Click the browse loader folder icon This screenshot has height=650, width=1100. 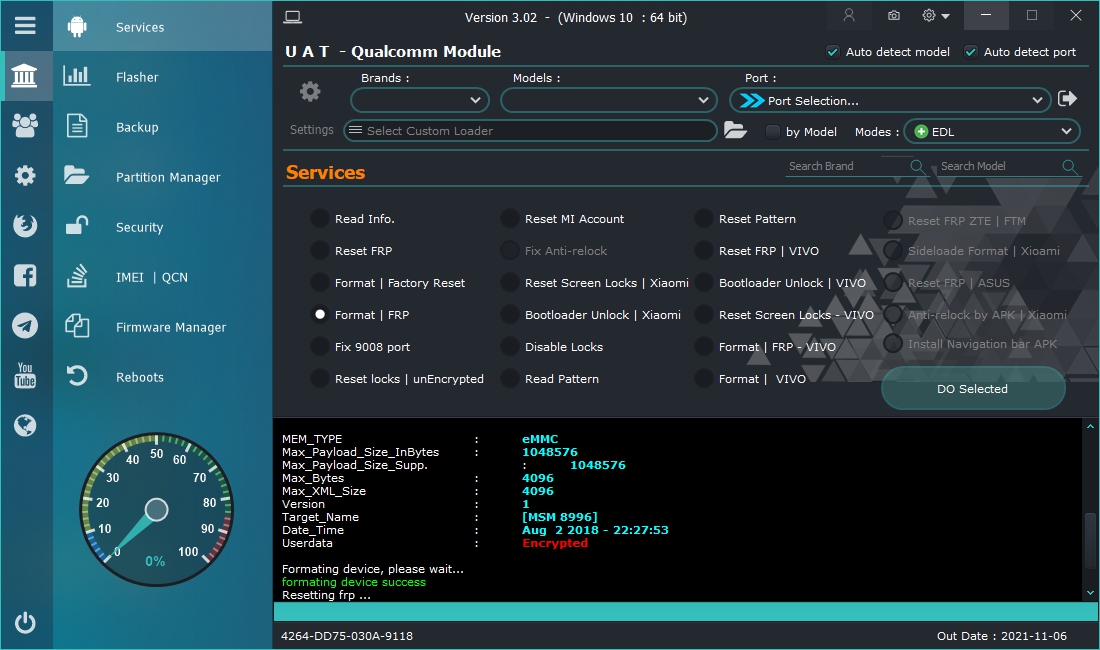[735, 130]
